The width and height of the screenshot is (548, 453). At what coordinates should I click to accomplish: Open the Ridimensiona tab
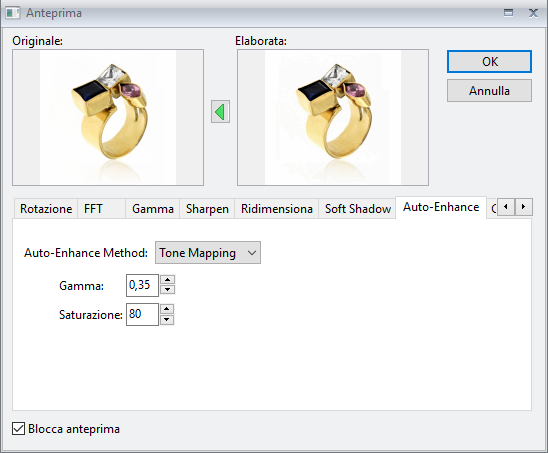coord(276,209)
